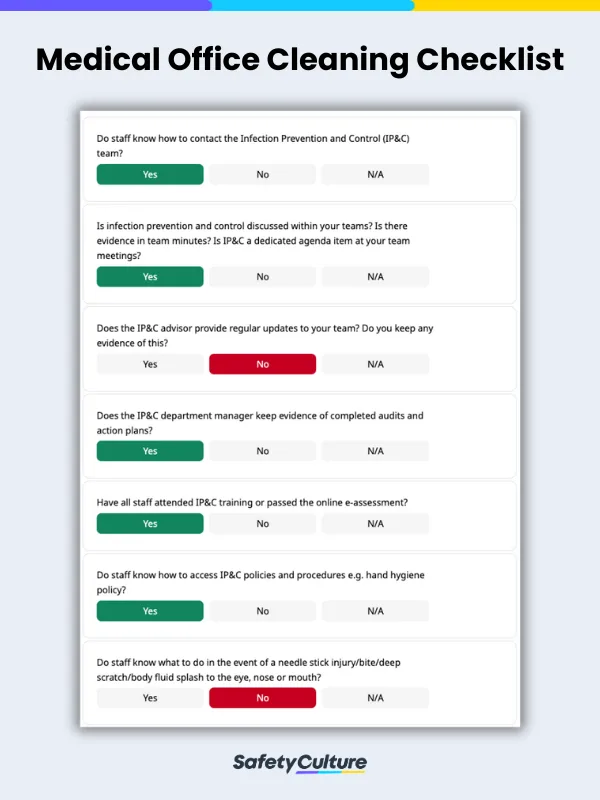Click the Medical Office Cleaning Checklist heading
Image resolution: width=600 pixels, height=800 pixels.
click(300, 60)
